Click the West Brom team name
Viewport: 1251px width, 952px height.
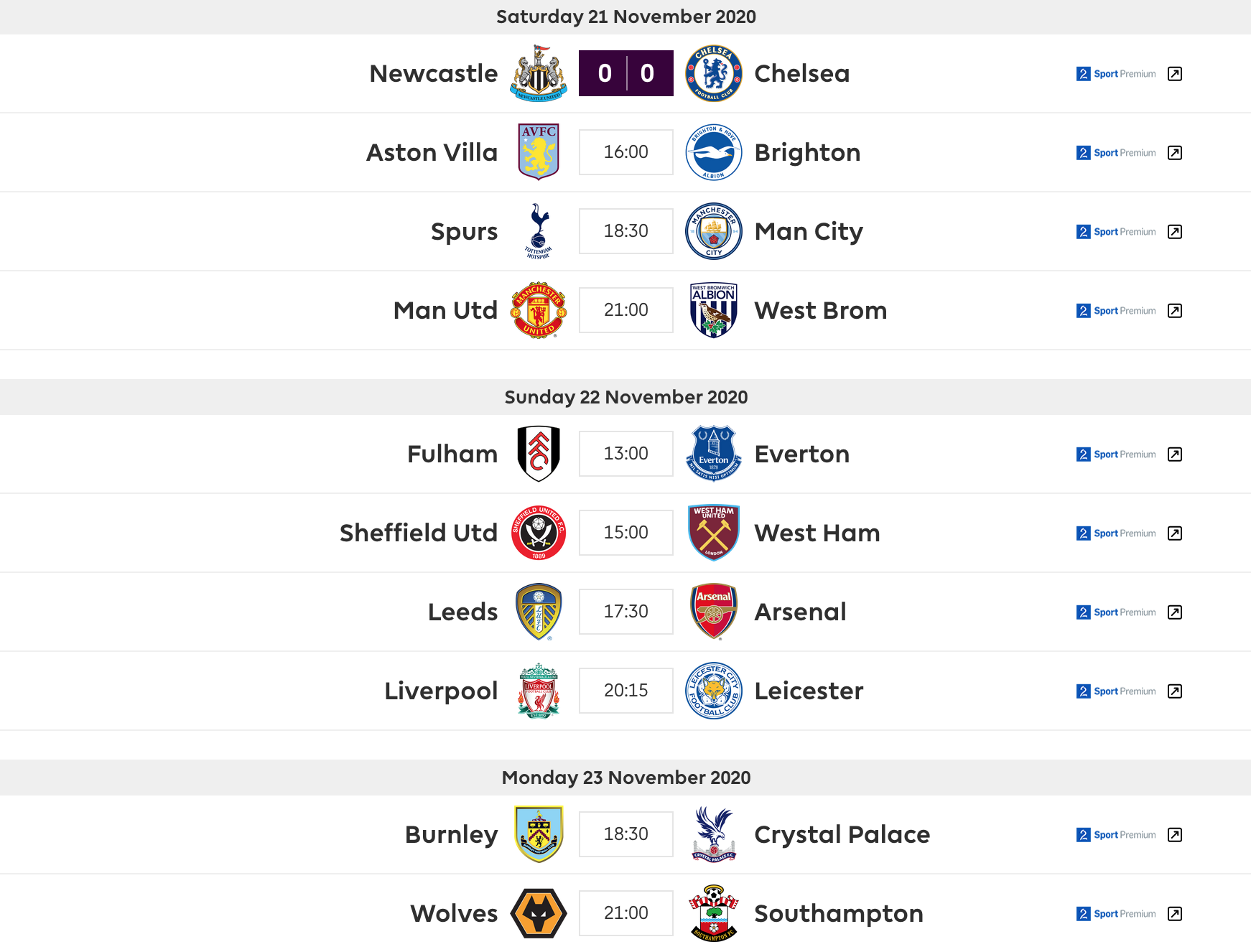click(821, 310)
